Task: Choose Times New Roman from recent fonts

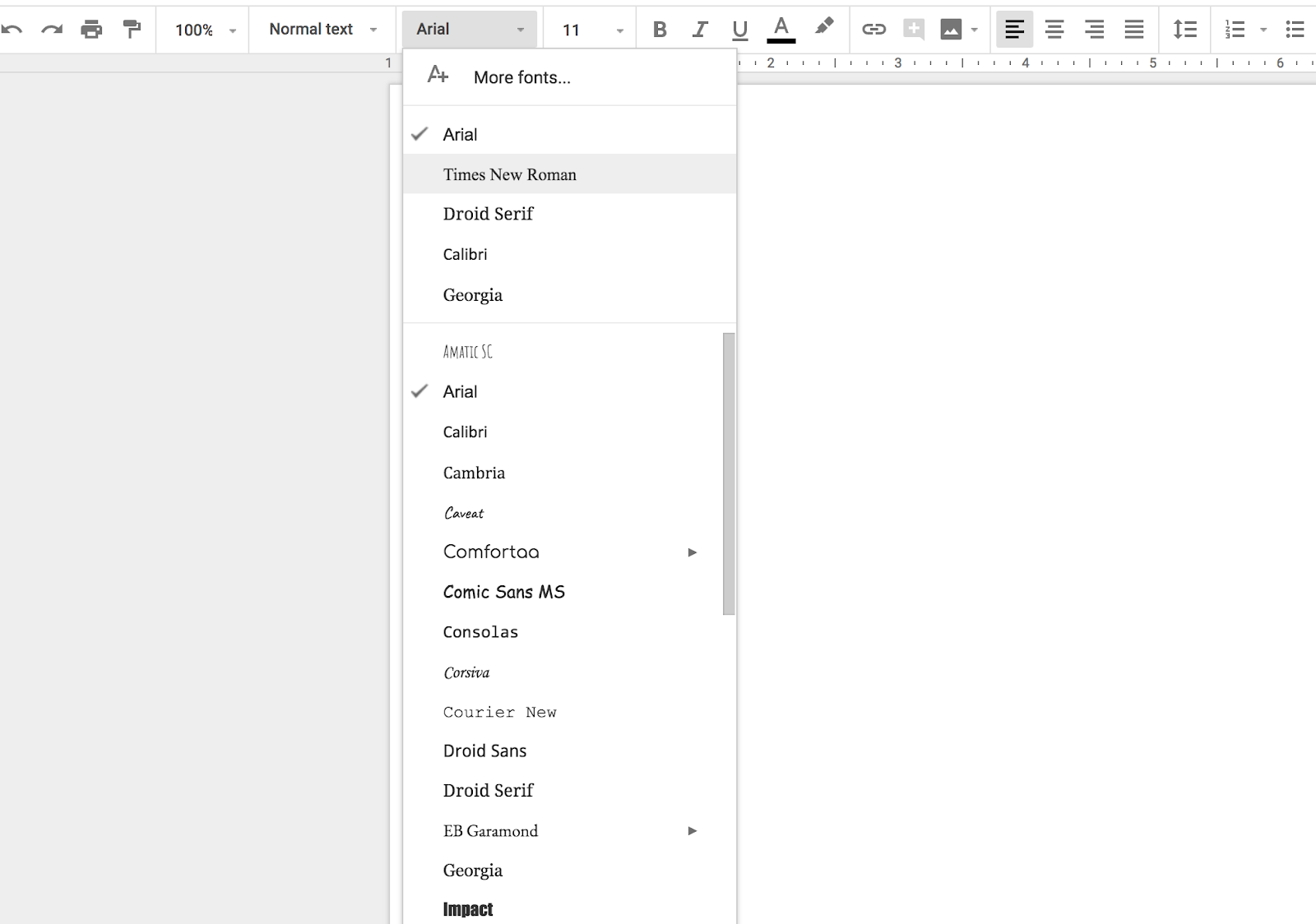Action: [509, 174]
